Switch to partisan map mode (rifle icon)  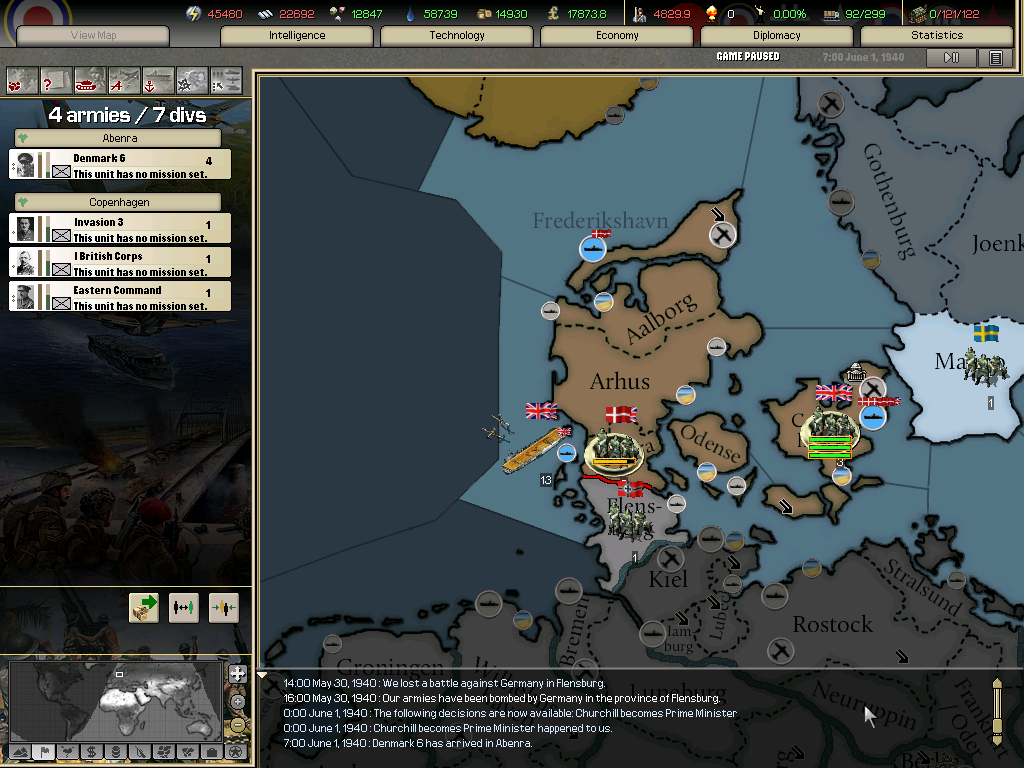click(x=140, y=752)
